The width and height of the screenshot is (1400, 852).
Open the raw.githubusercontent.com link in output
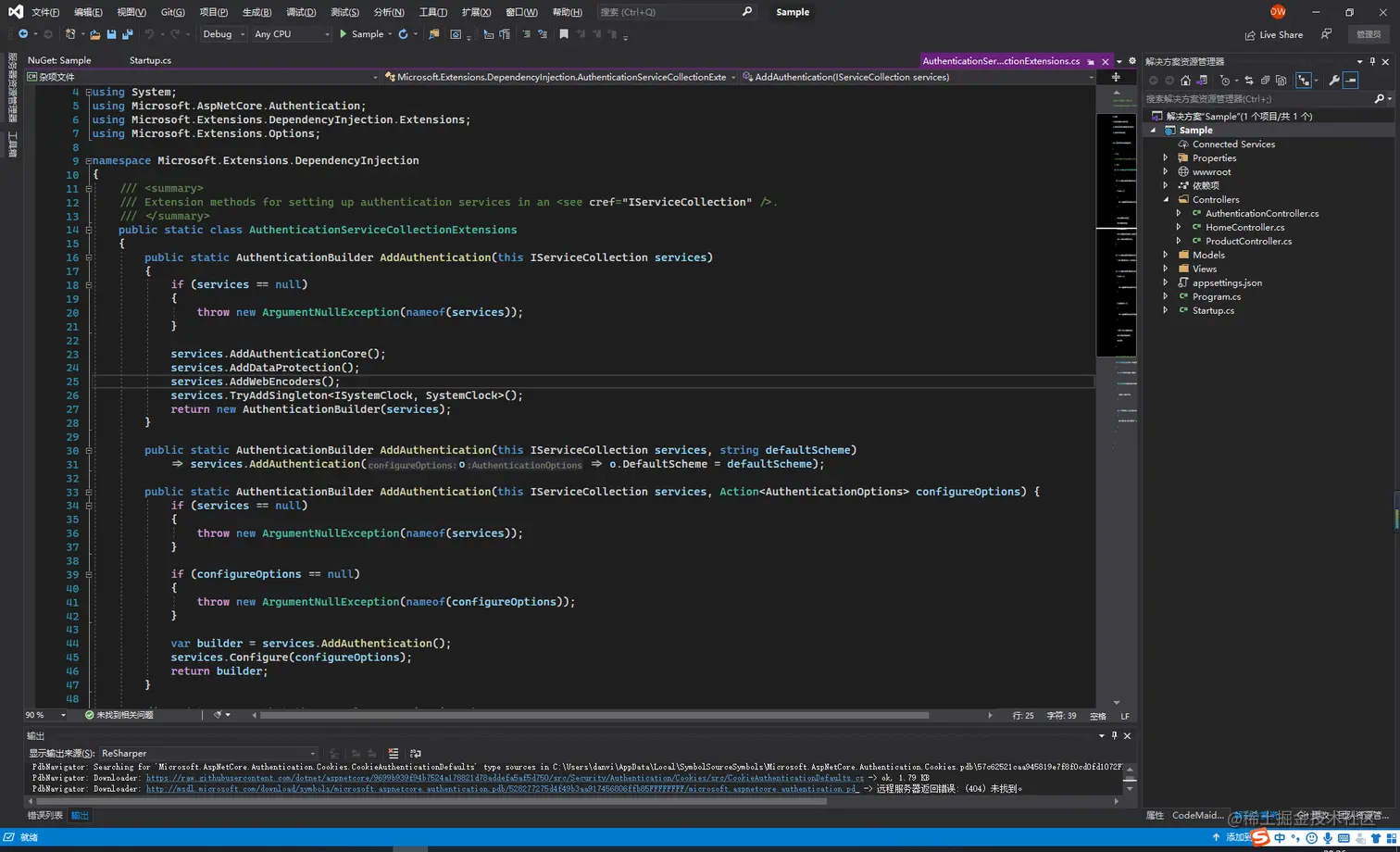[505, 778]
